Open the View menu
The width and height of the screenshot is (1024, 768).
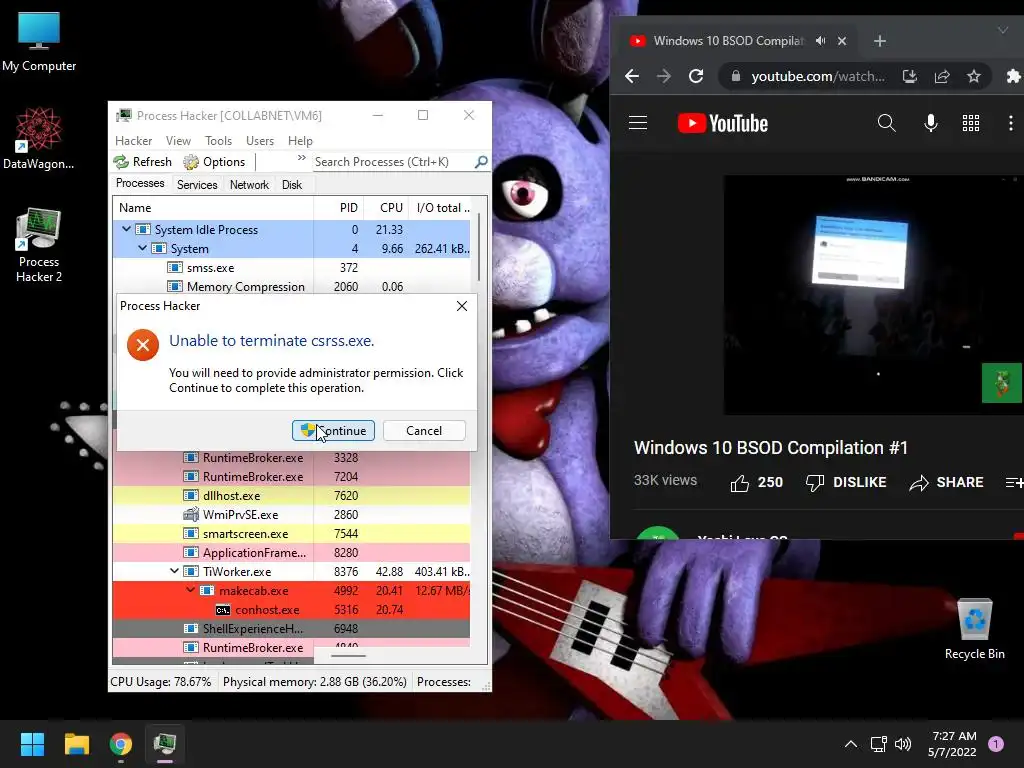click(x=178, y=140)
